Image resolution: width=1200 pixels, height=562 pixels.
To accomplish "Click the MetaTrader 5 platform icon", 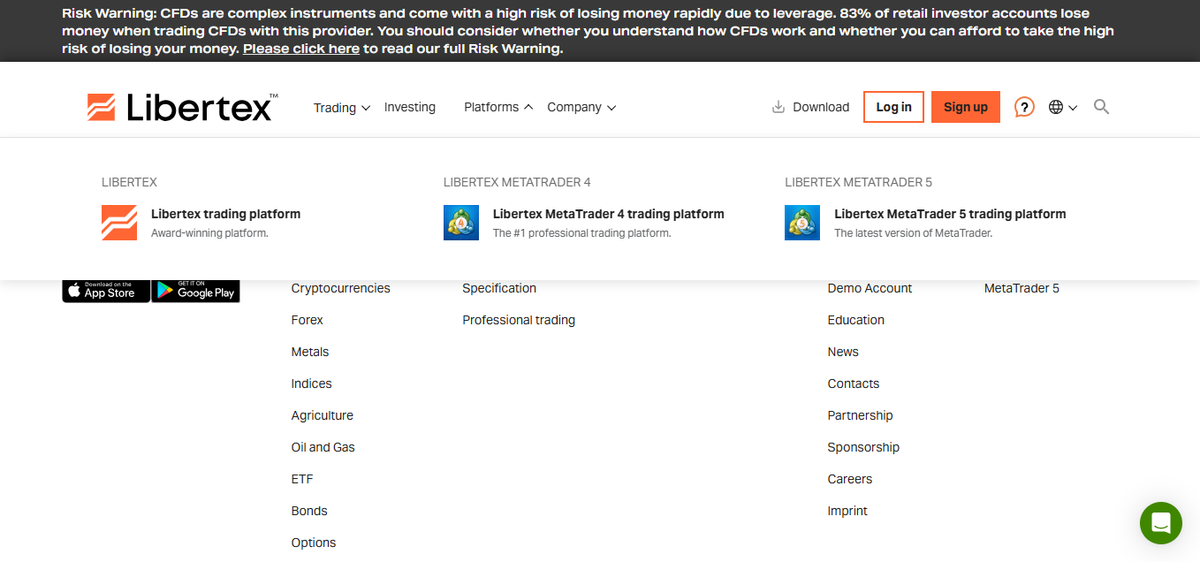I will (803, 222).
